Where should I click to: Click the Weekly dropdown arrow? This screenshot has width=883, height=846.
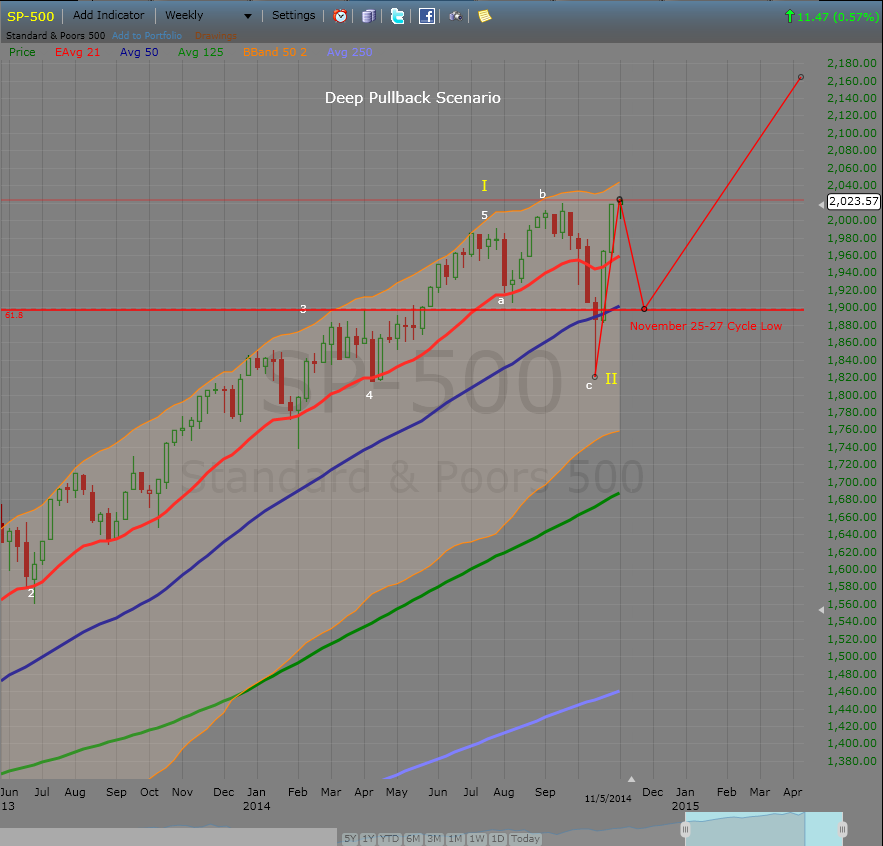[247, 16]
